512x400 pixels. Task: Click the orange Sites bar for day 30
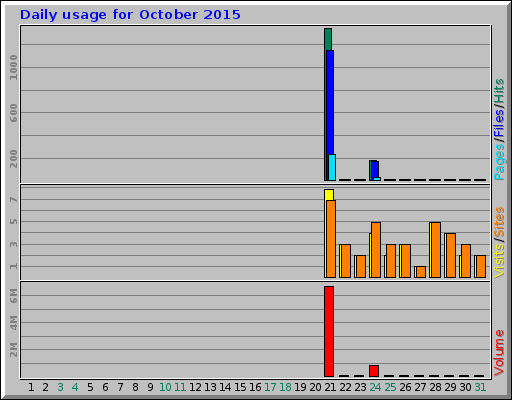[466, 261]
